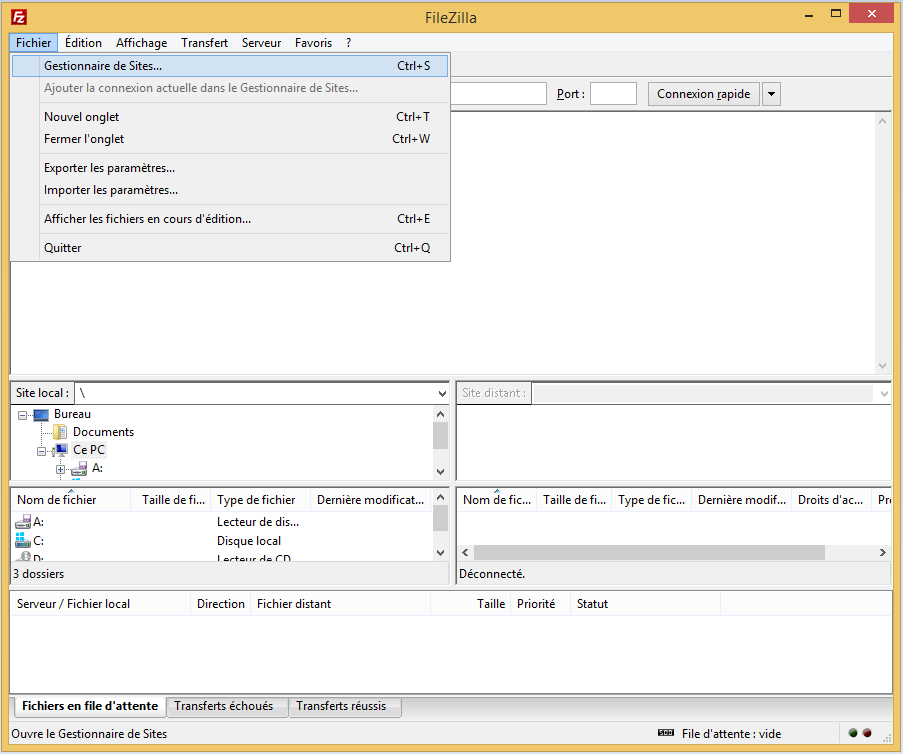Switch to the Transferts échoués tab
Screen dimensions: 903x754
pyautogui.click(x=226, y=706)
